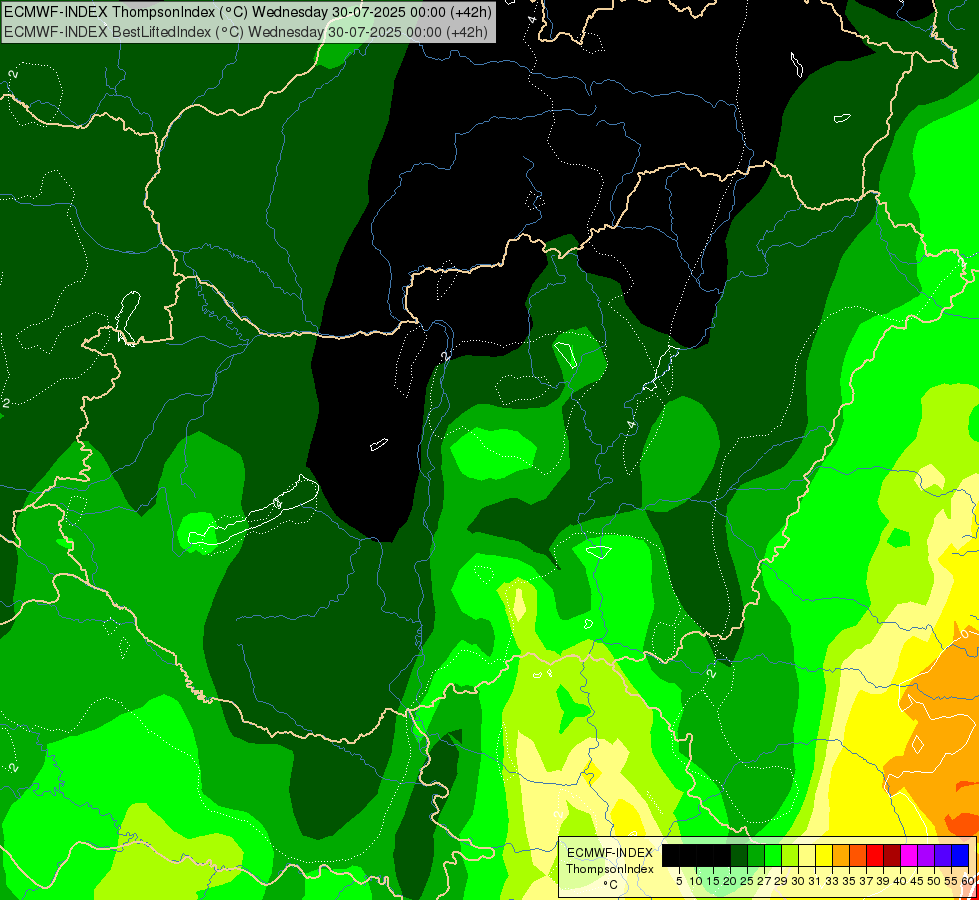Select the orange legend swatch between 33 and 35
The height and width of the screenshot is (900, 979).
click(841, 855)
